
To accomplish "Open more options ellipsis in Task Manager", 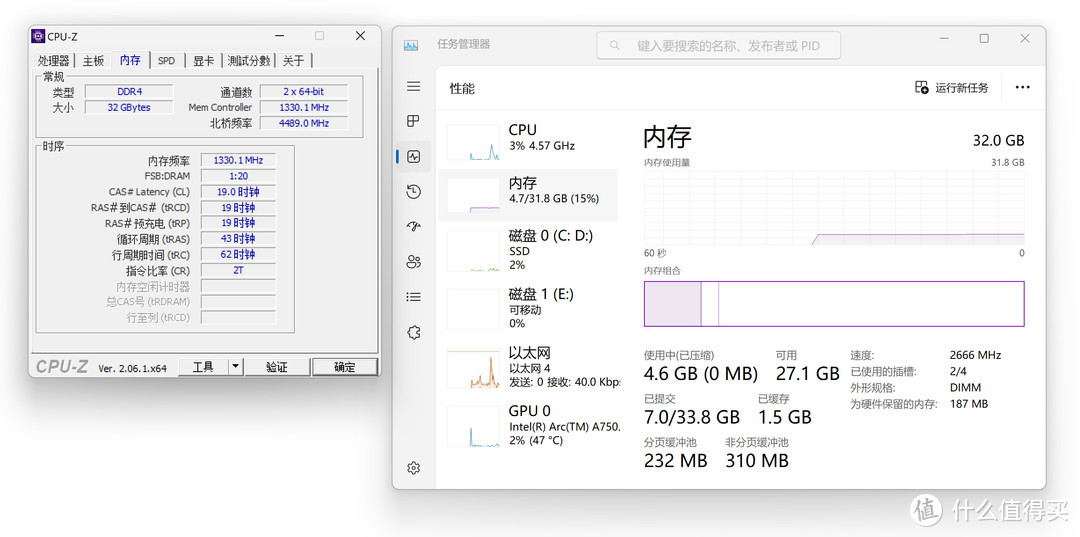I will pyautogui.click(x=1022, y=87).
